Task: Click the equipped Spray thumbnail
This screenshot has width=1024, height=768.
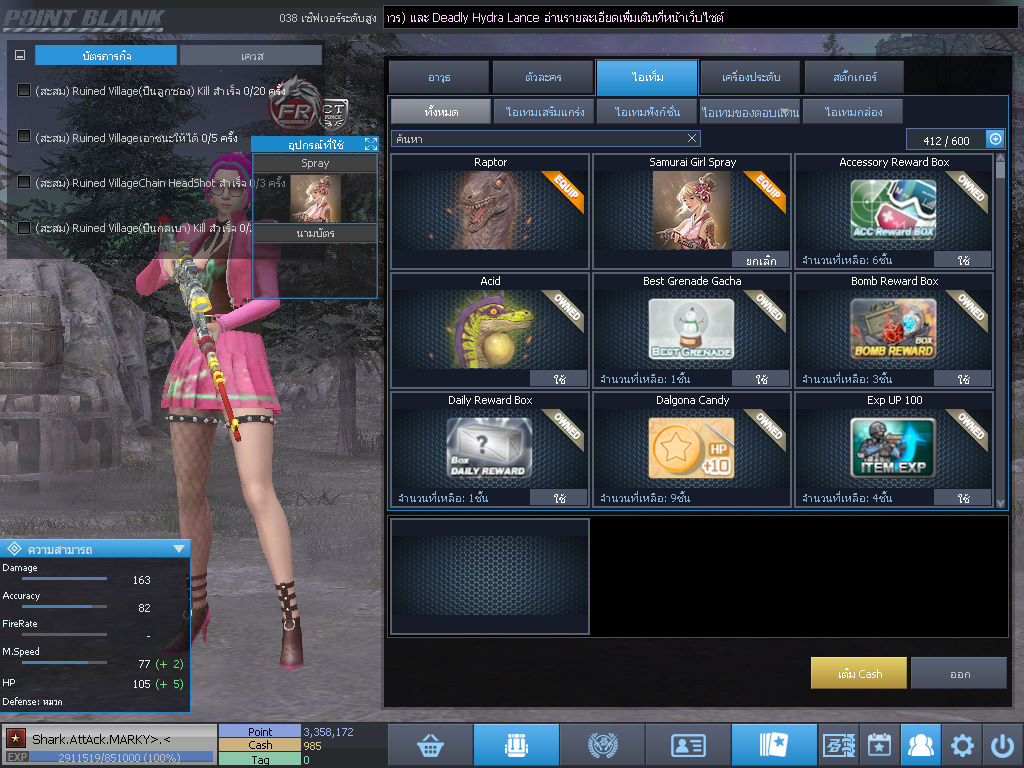Action: [x=315, y=198]
